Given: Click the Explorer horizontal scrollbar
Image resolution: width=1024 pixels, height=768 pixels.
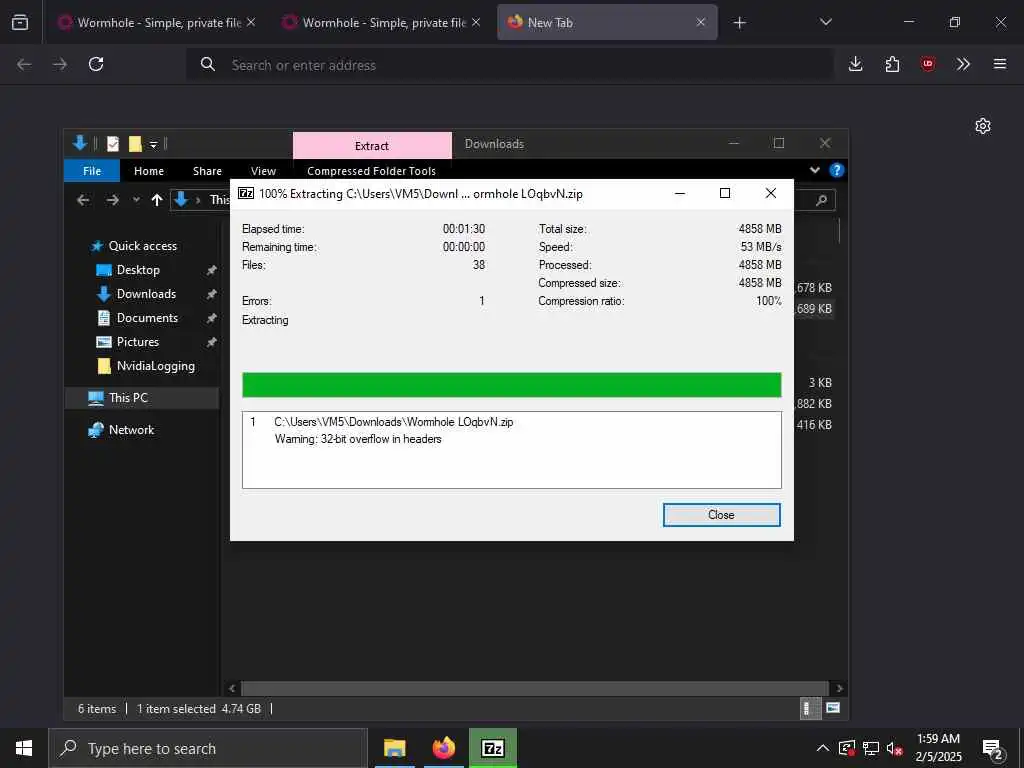Looking at the screenshot, I should pos(535,688).
